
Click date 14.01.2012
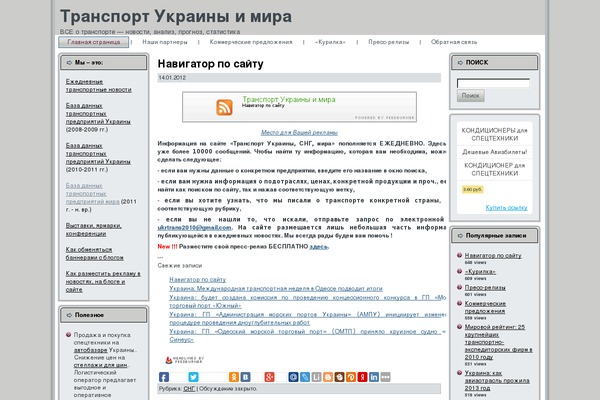pyautogui.click(x=172, y=78)
